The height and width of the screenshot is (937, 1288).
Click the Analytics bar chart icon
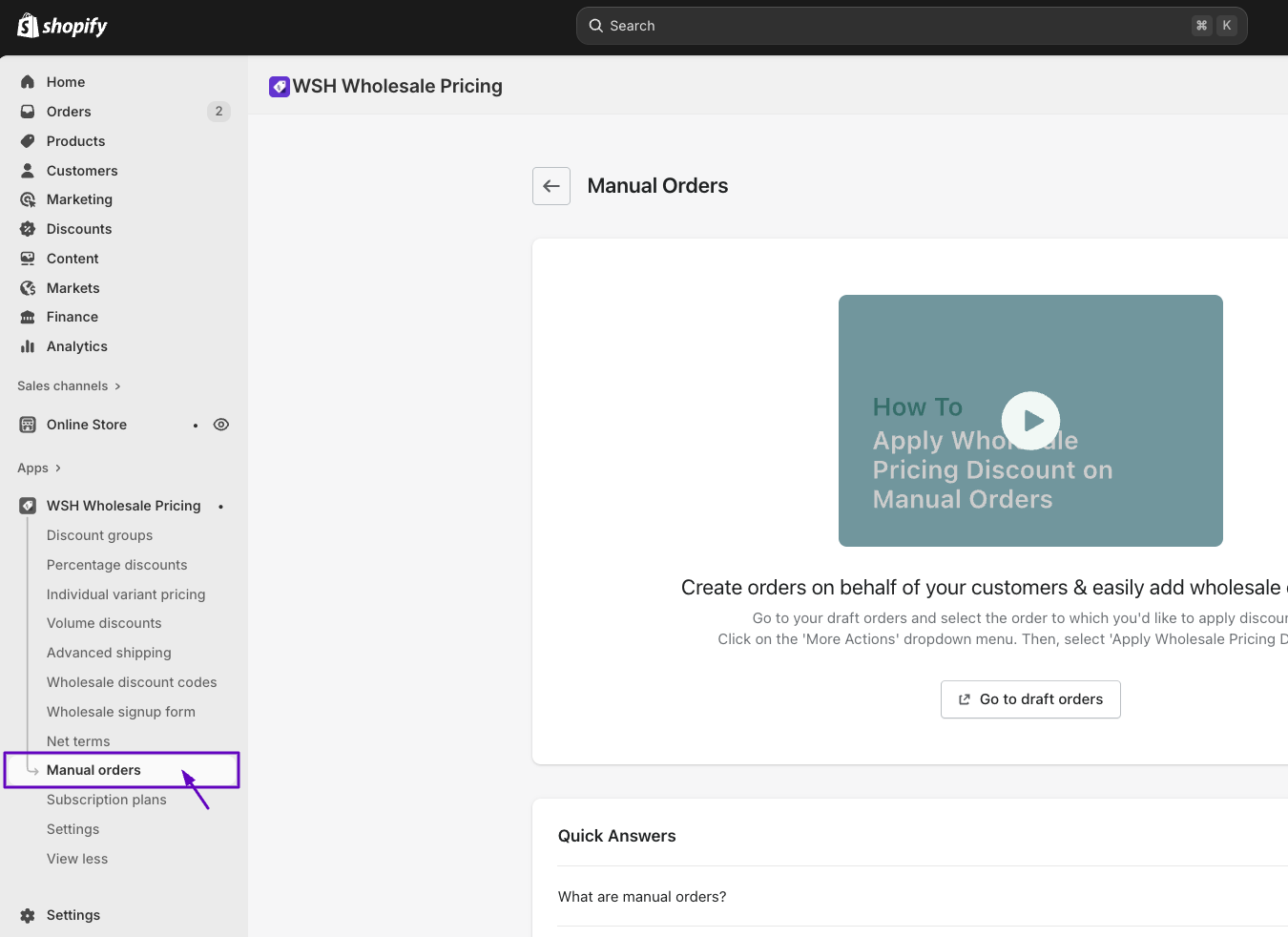click(28, 346)
